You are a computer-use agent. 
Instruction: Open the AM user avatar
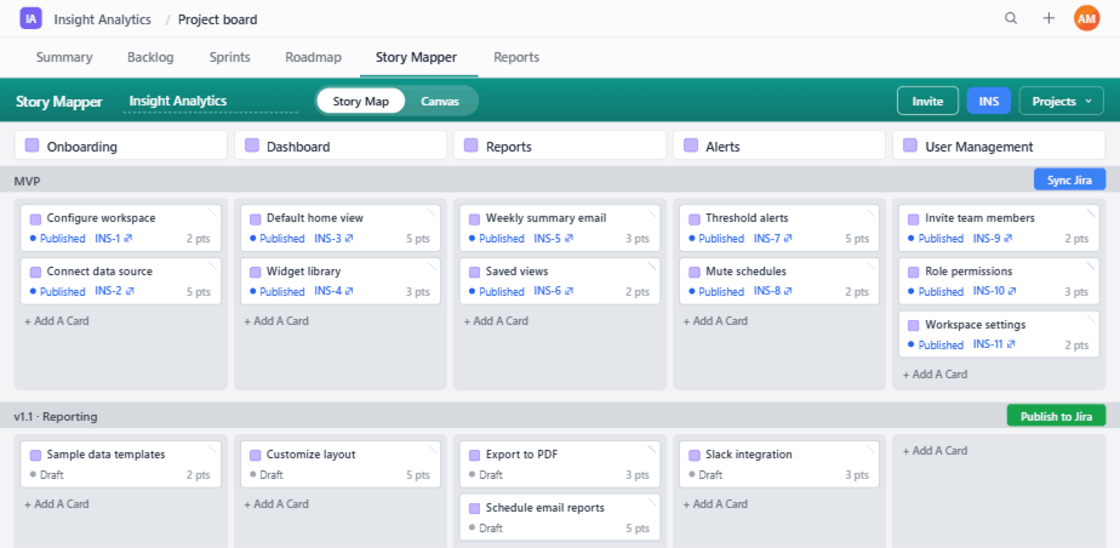click(1086, 19)
